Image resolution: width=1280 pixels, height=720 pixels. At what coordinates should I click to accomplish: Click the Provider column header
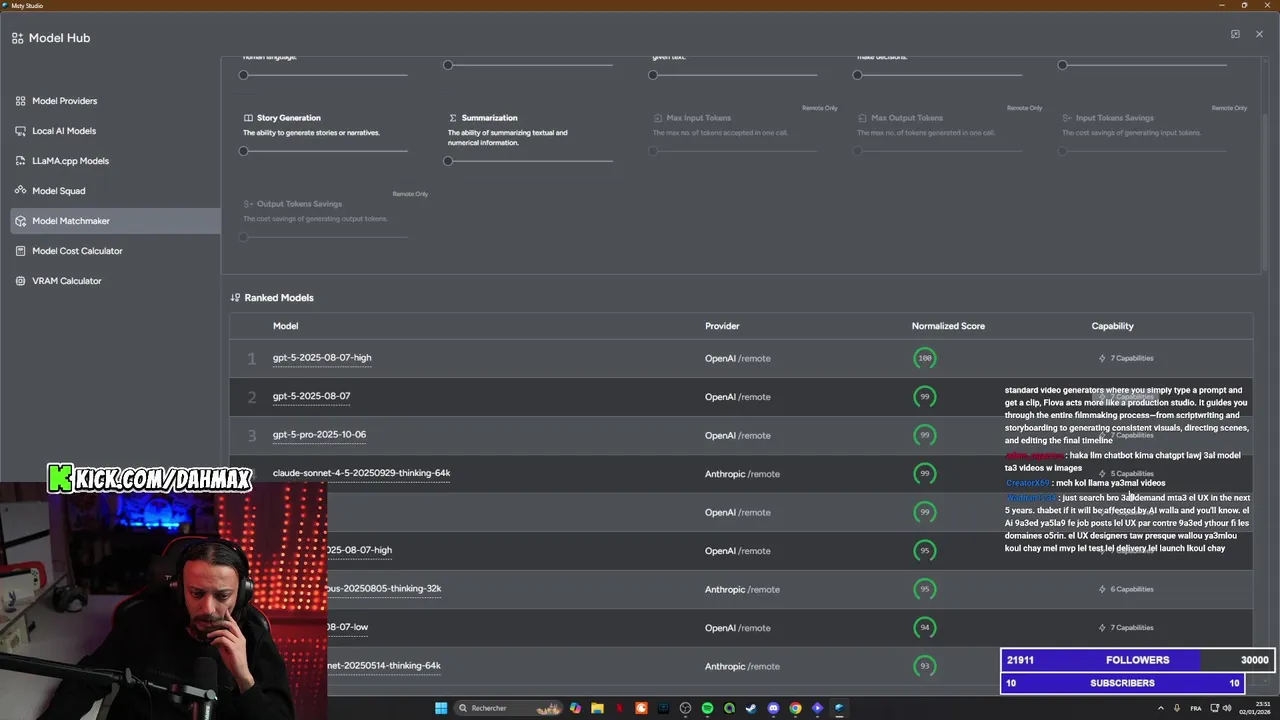[722, 326]
